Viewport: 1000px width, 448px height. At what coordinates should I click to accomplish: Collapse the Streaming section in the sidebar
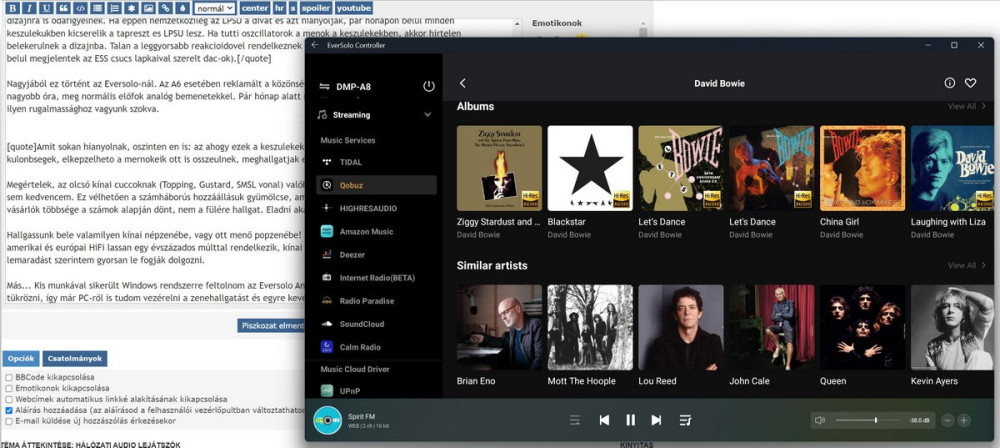[428, 115]
